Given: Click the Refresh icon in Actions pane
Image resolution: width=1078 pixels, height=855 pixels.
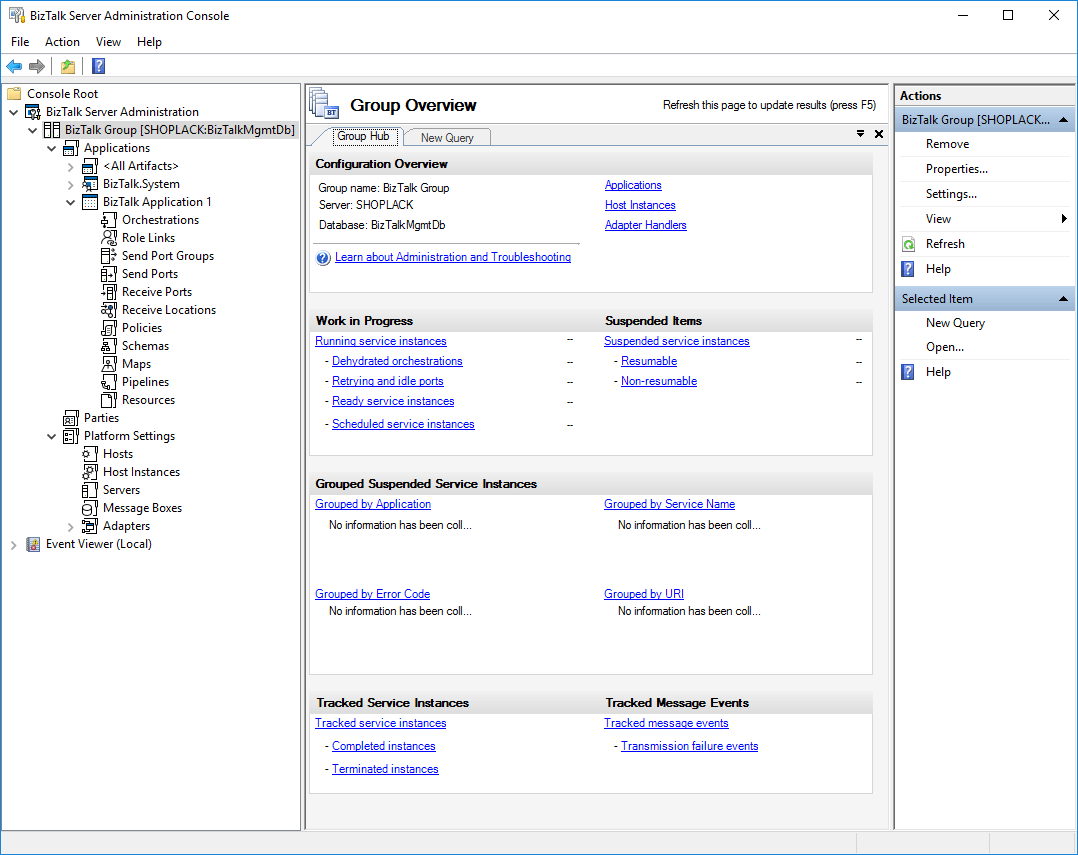Looking at the screenshot, I should click(908, 244).
